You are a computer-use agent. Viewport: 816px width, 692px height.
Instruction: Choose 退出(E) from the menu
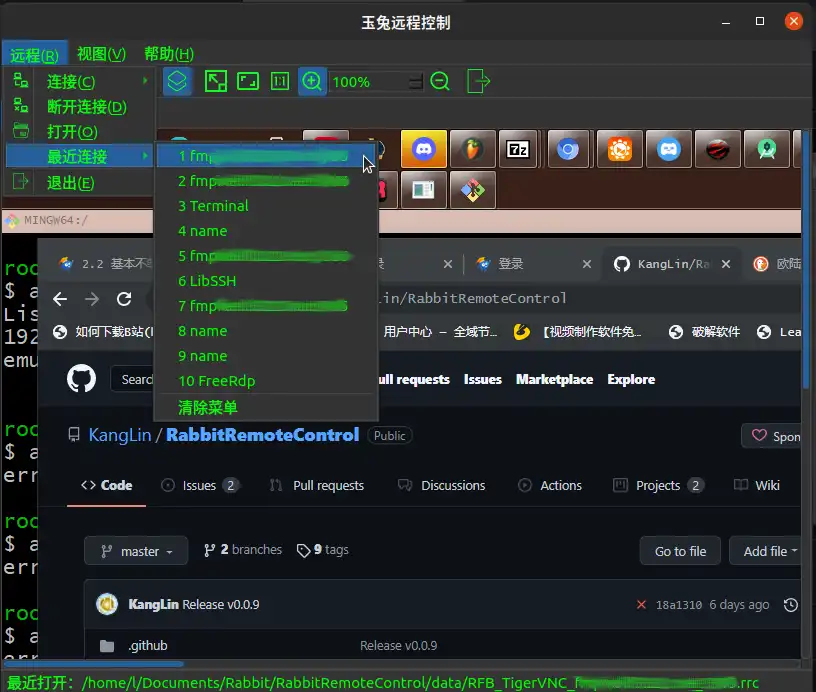(x=80, y=183)
